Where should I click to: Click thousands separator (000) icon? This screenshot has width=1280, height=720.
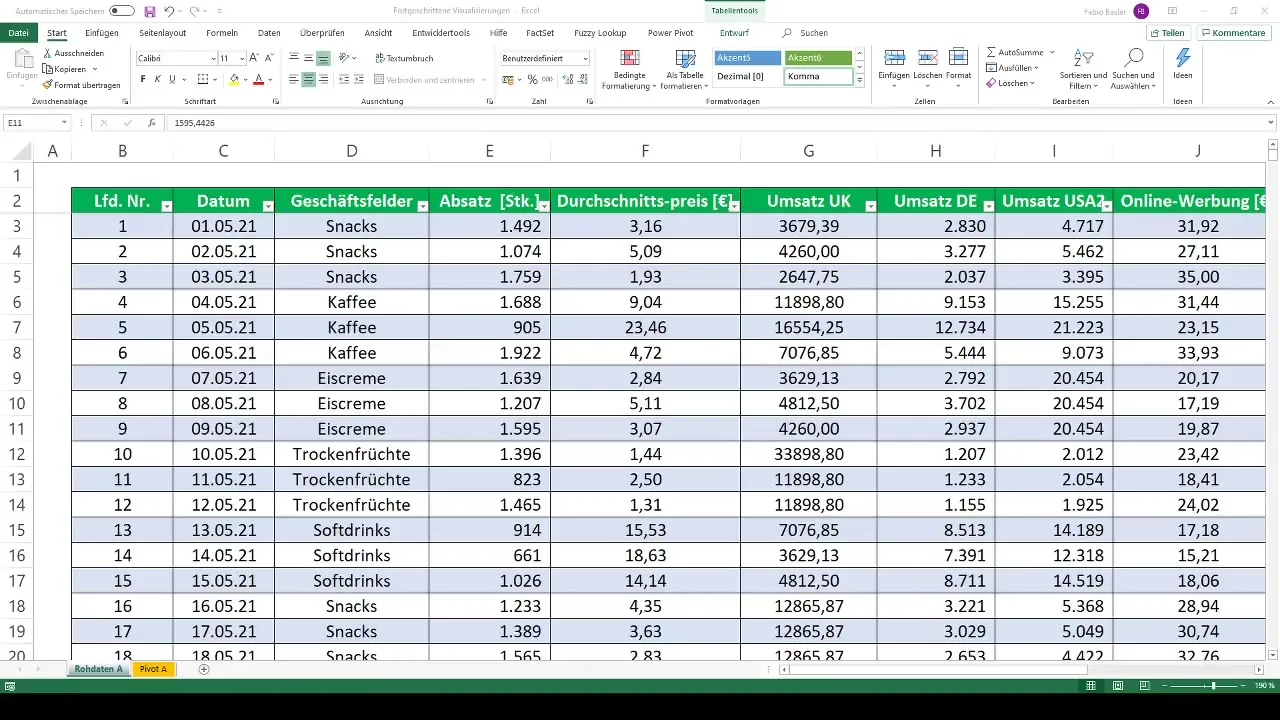pos(547,79)
